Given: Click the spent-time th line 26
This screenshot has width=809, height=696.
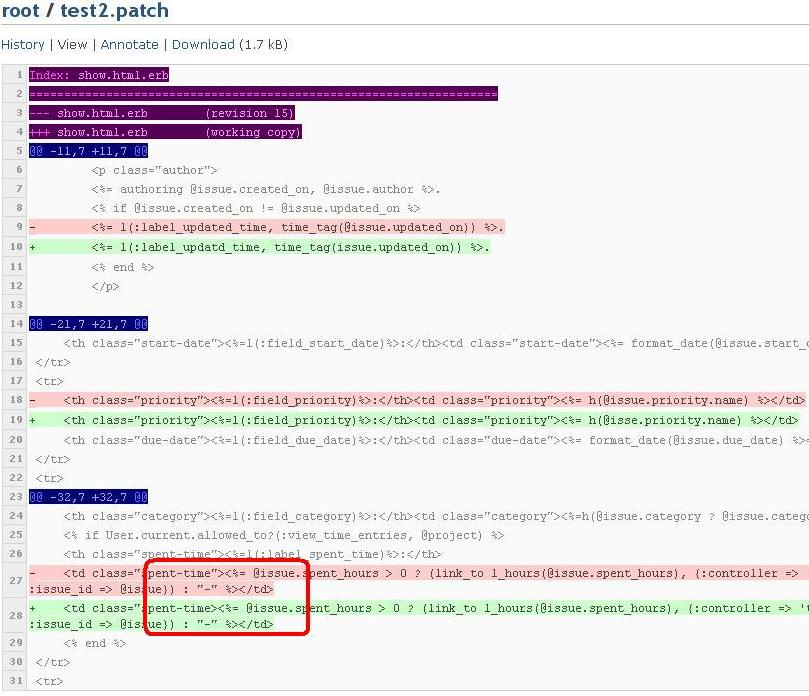Looking at the screenshot, I should 252,554.
